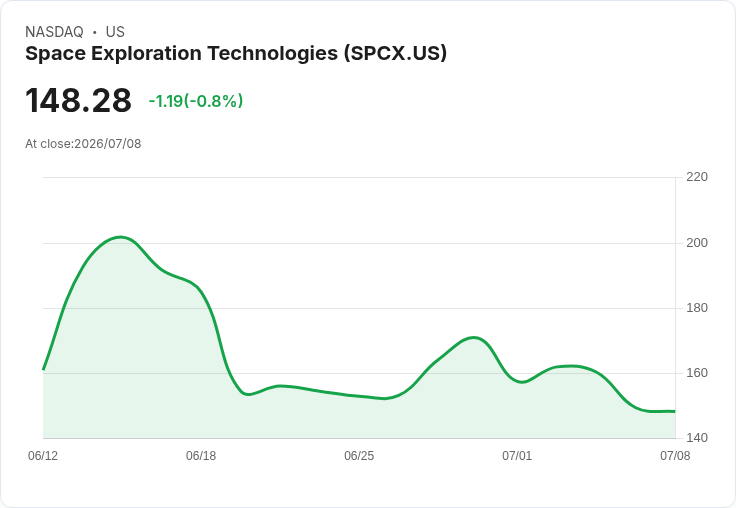
Task: Click the line endpoint at 07/08
Action: tap(675, 411)
